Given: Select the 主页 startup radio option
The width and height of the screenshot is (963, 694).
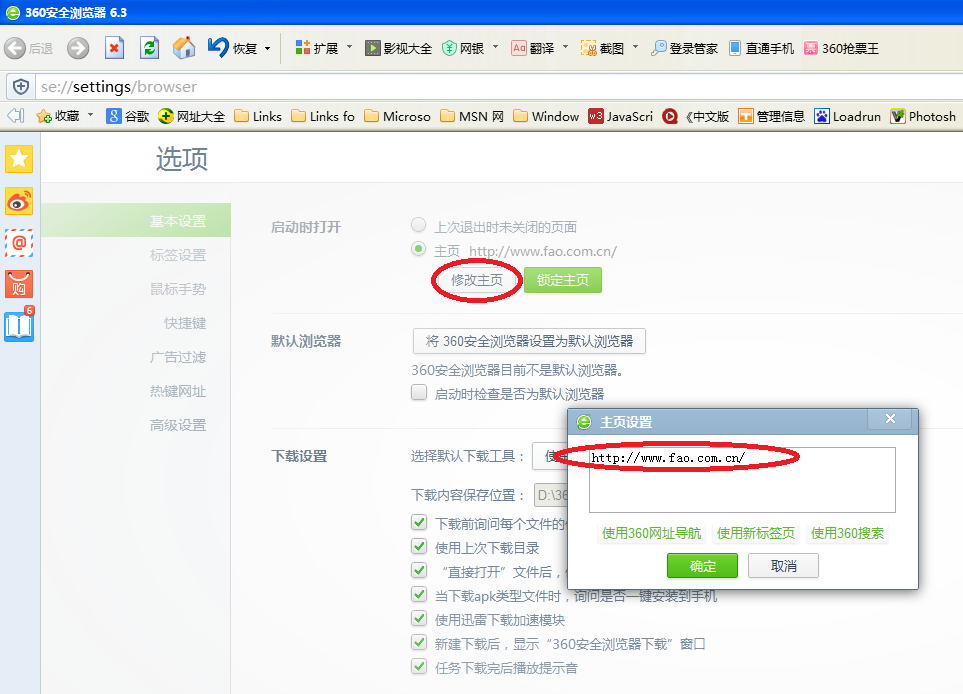Looking at the screenshot, I should click(x=418, y=249).
